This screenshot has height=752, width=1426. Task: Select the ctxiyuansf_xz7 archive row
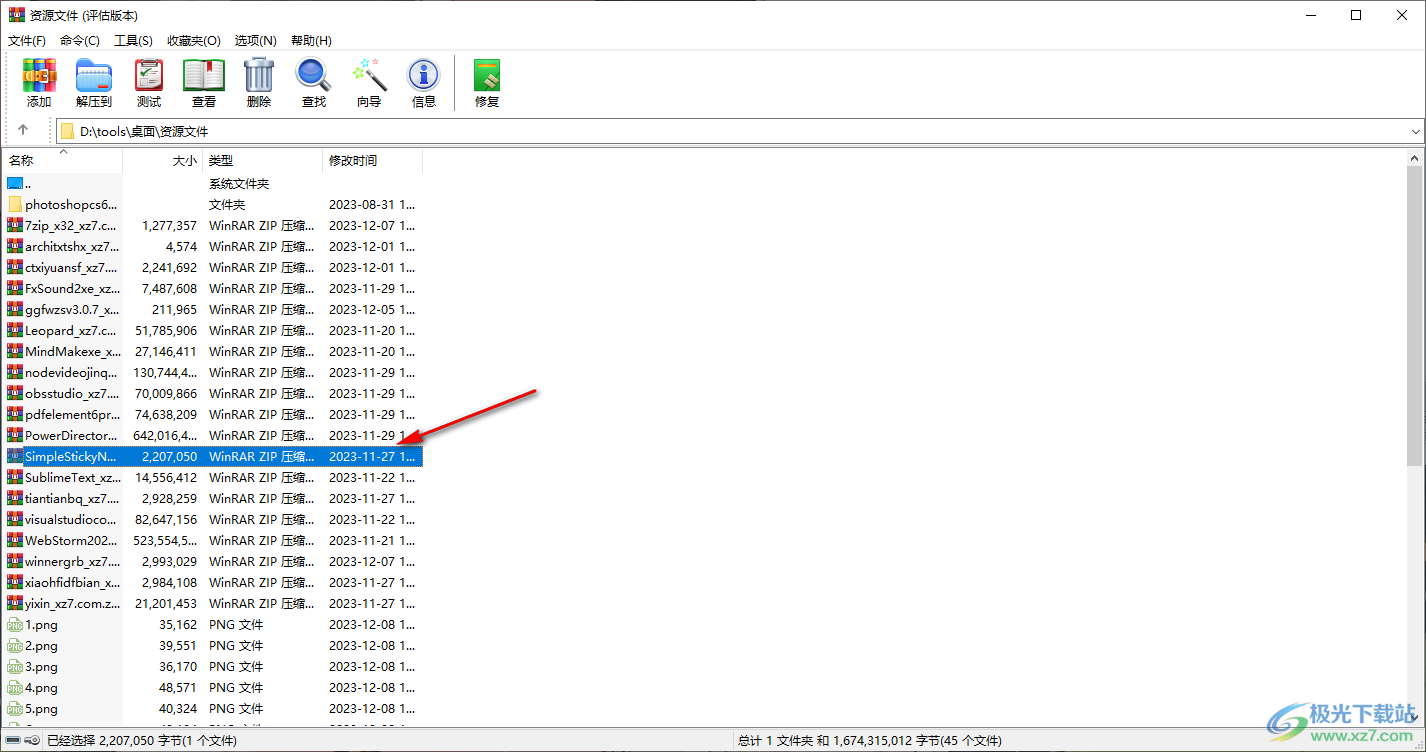click(213, 267)
